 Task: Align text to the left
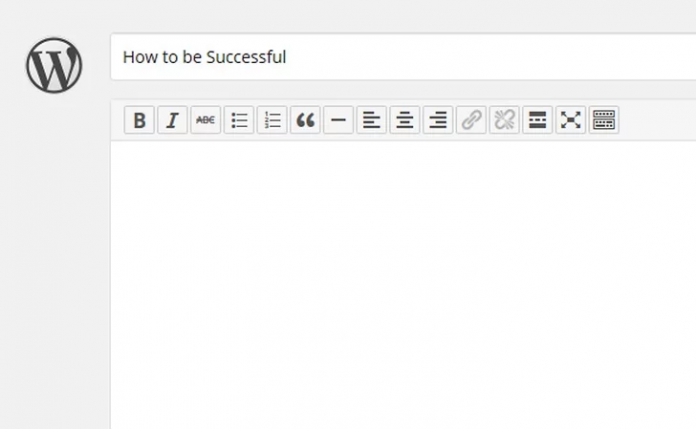coord(372,120)
